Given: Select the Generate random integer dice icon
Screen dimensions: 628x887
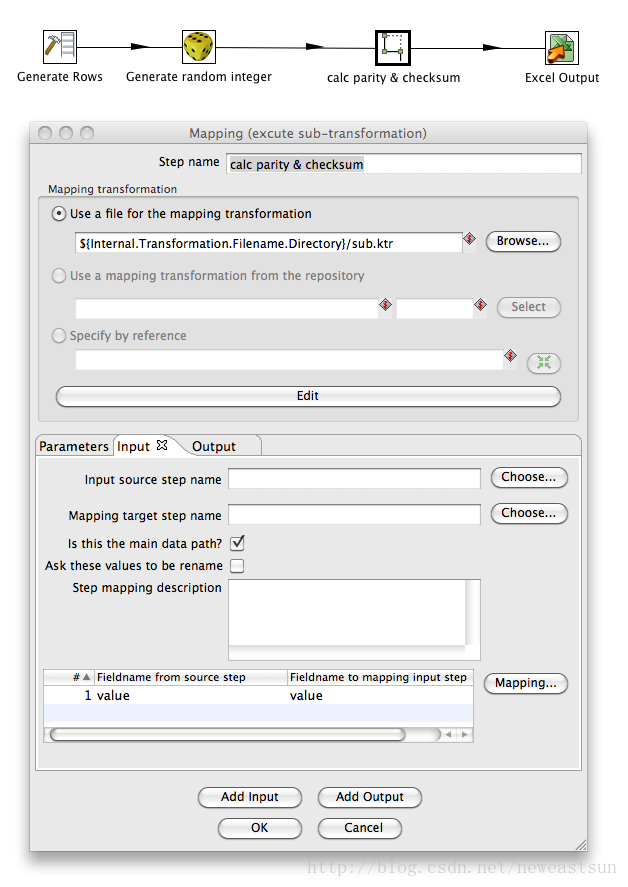Looking at the screenshot, I should [x=199, y=46].
